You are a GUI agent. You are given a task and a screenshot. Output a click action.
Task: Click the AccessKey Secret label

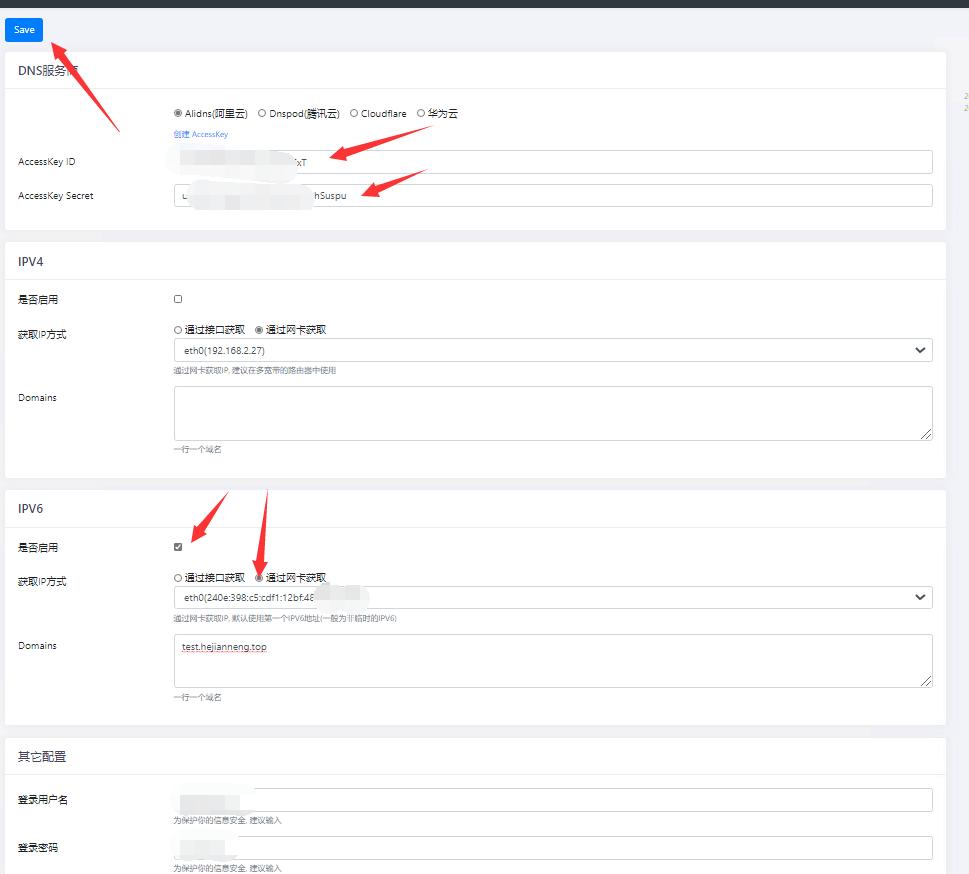click(56, 195)
